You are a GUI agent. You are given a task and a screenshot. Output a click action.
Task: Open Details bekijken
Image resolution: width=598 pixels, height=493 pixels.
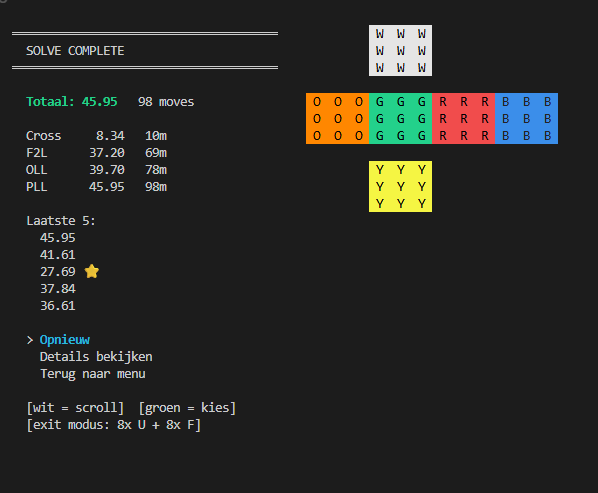coord(96,357)
